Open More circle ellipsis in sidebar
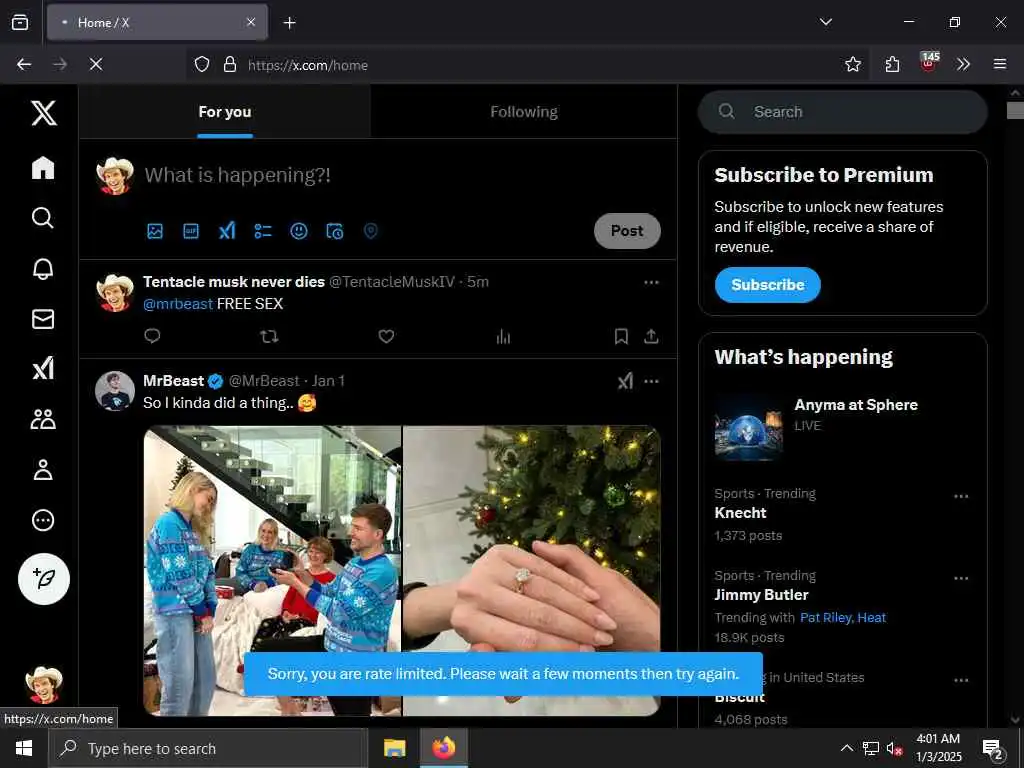 [43, 520]
